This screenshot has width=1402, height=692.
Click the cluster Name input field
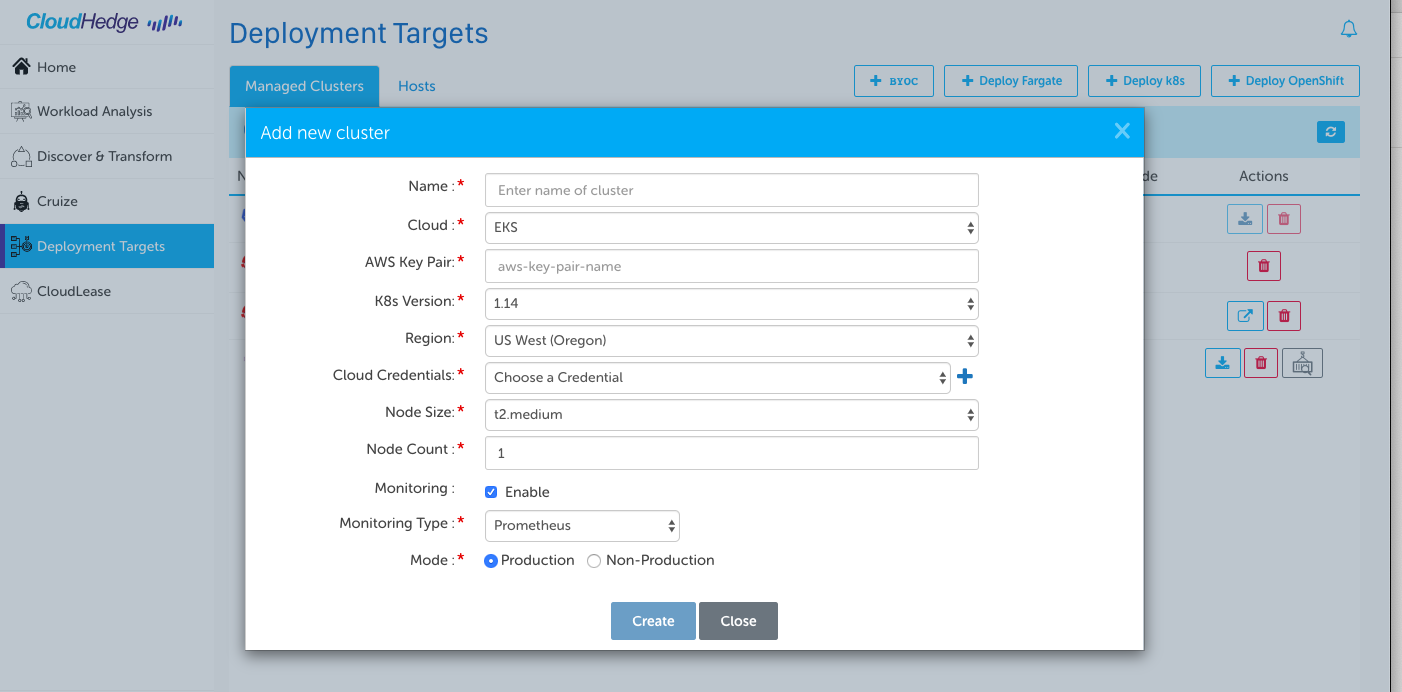click(731, 190)
